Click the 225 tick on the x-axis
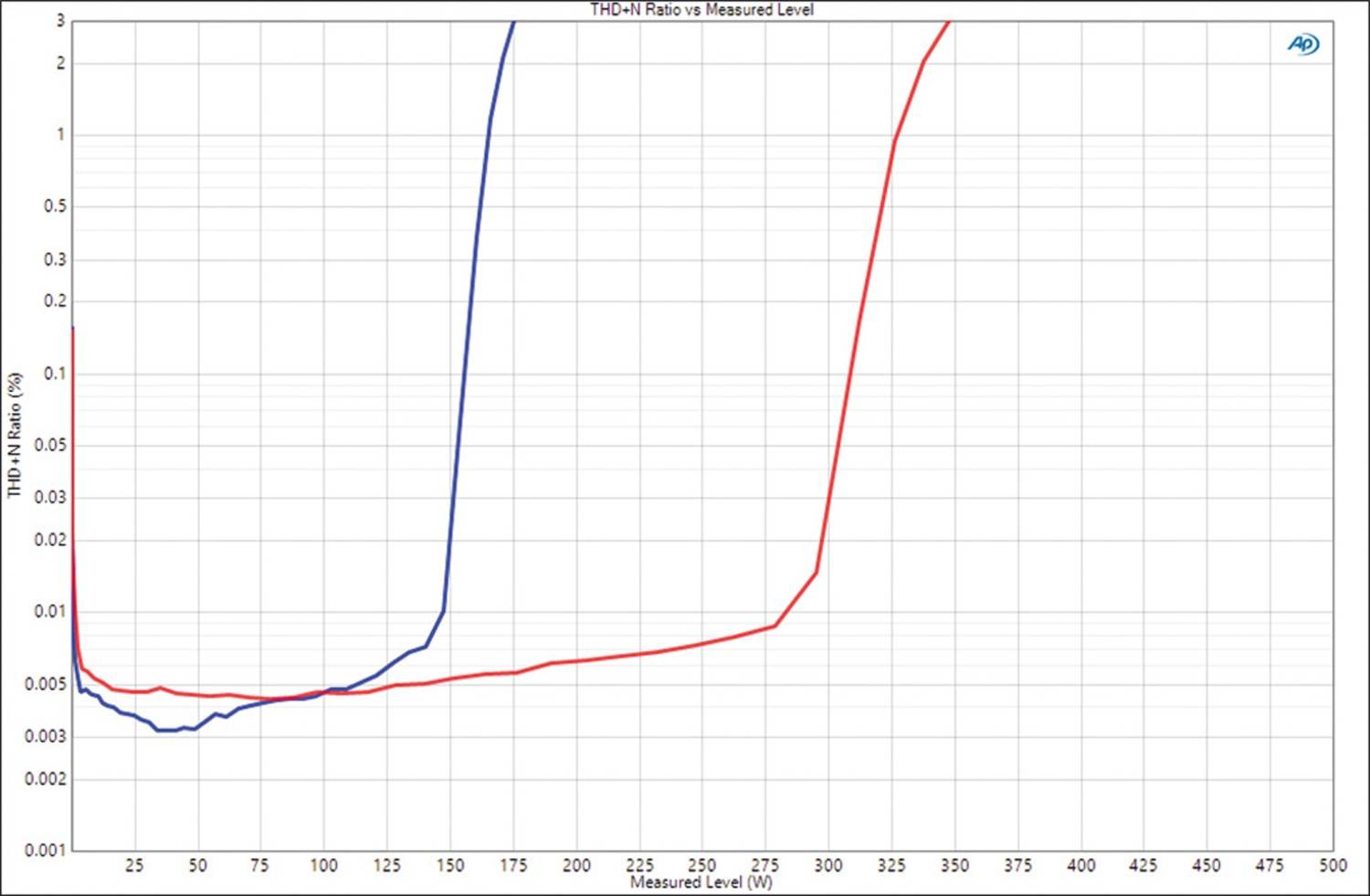Screen dimensions: 1370x896 639,865
